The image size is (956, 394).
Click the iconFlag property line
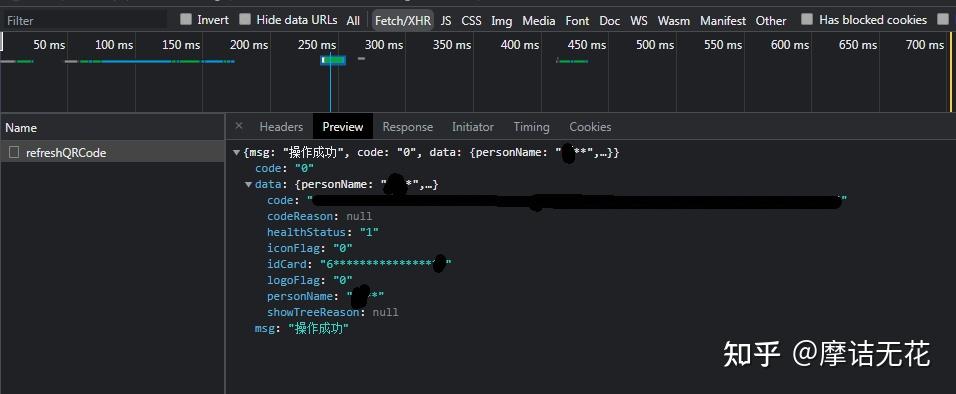(310, 248)
